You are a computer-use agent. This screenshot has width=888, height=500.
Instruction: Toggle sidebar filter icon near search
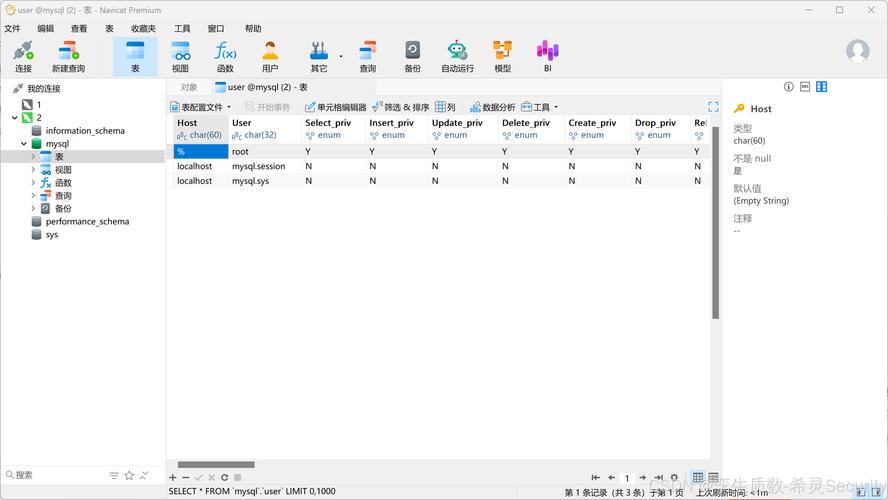pyautogui.click(x=114, y=475)
